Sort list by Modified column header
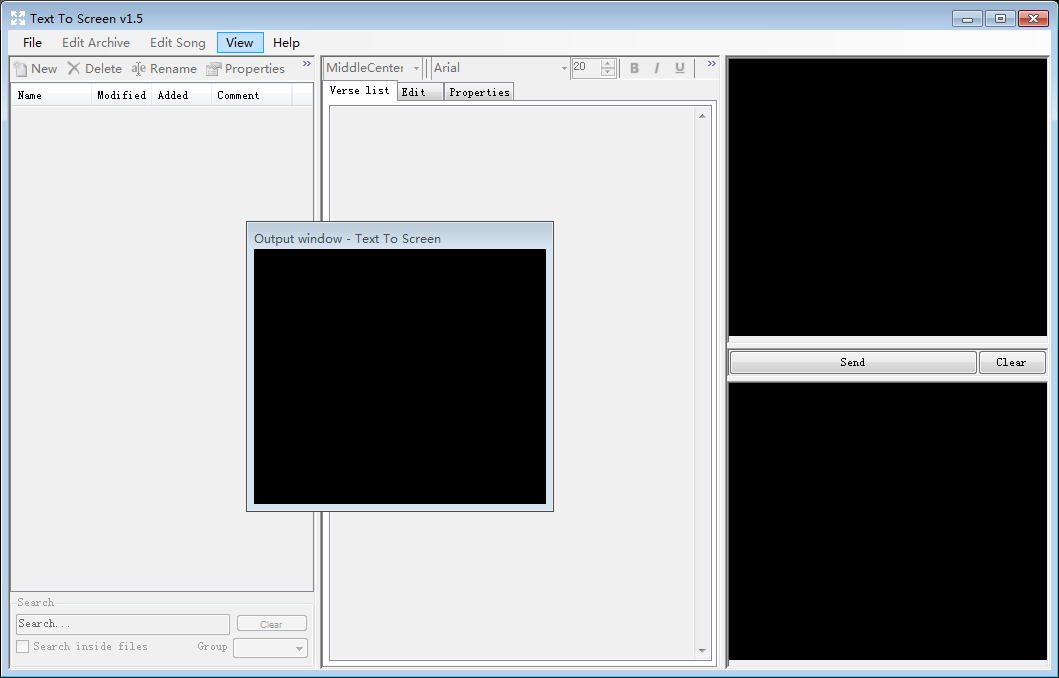 122,95
